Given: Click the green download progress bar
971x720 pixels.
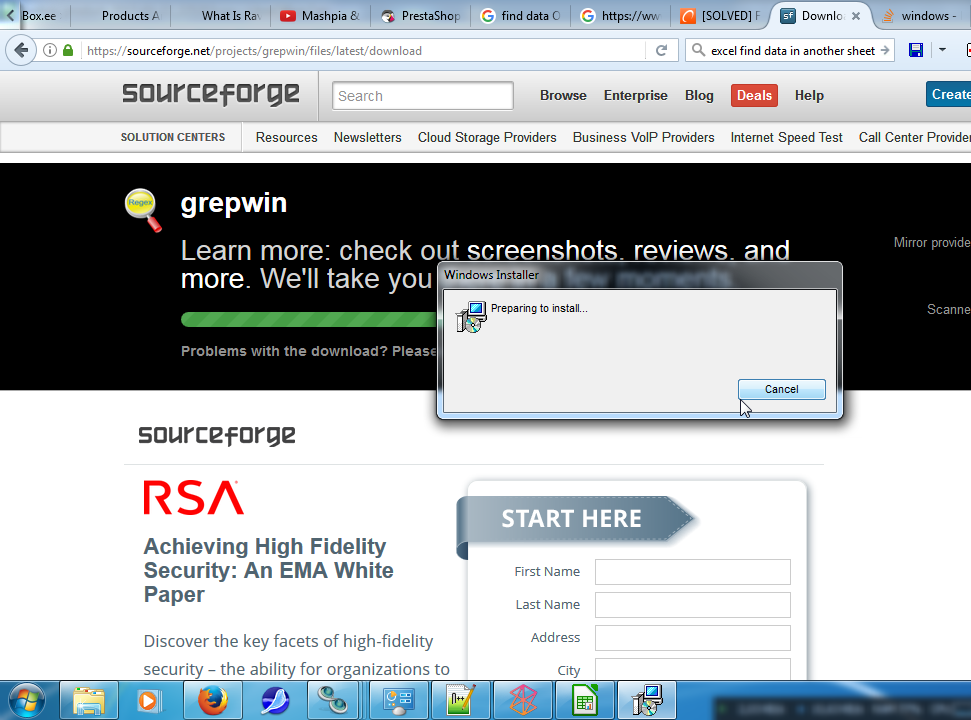Looking at the screenshot, I should click(308, 319).
